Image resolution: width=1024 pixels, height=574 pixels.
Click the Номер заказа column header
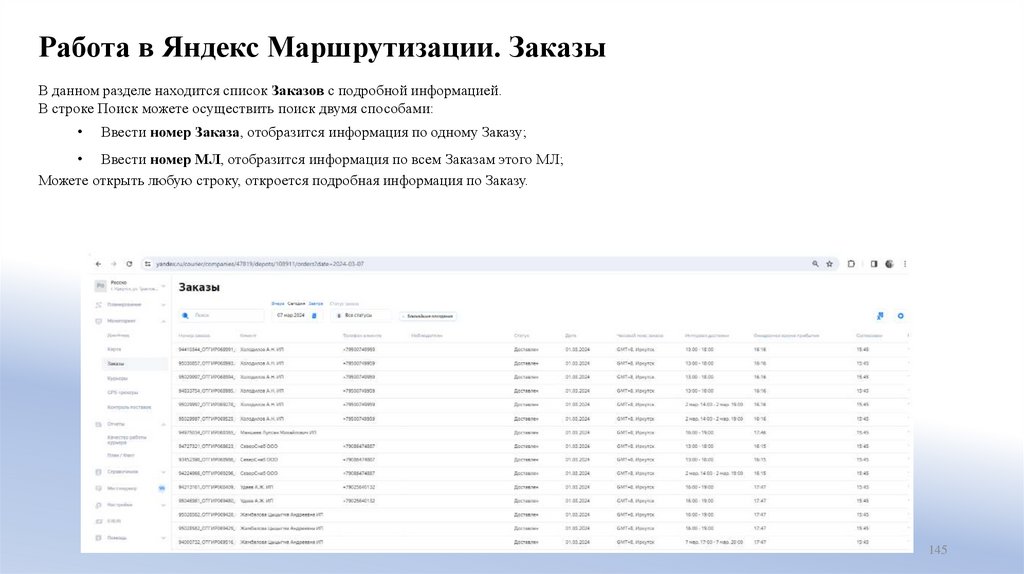click(x=195, y=336)
